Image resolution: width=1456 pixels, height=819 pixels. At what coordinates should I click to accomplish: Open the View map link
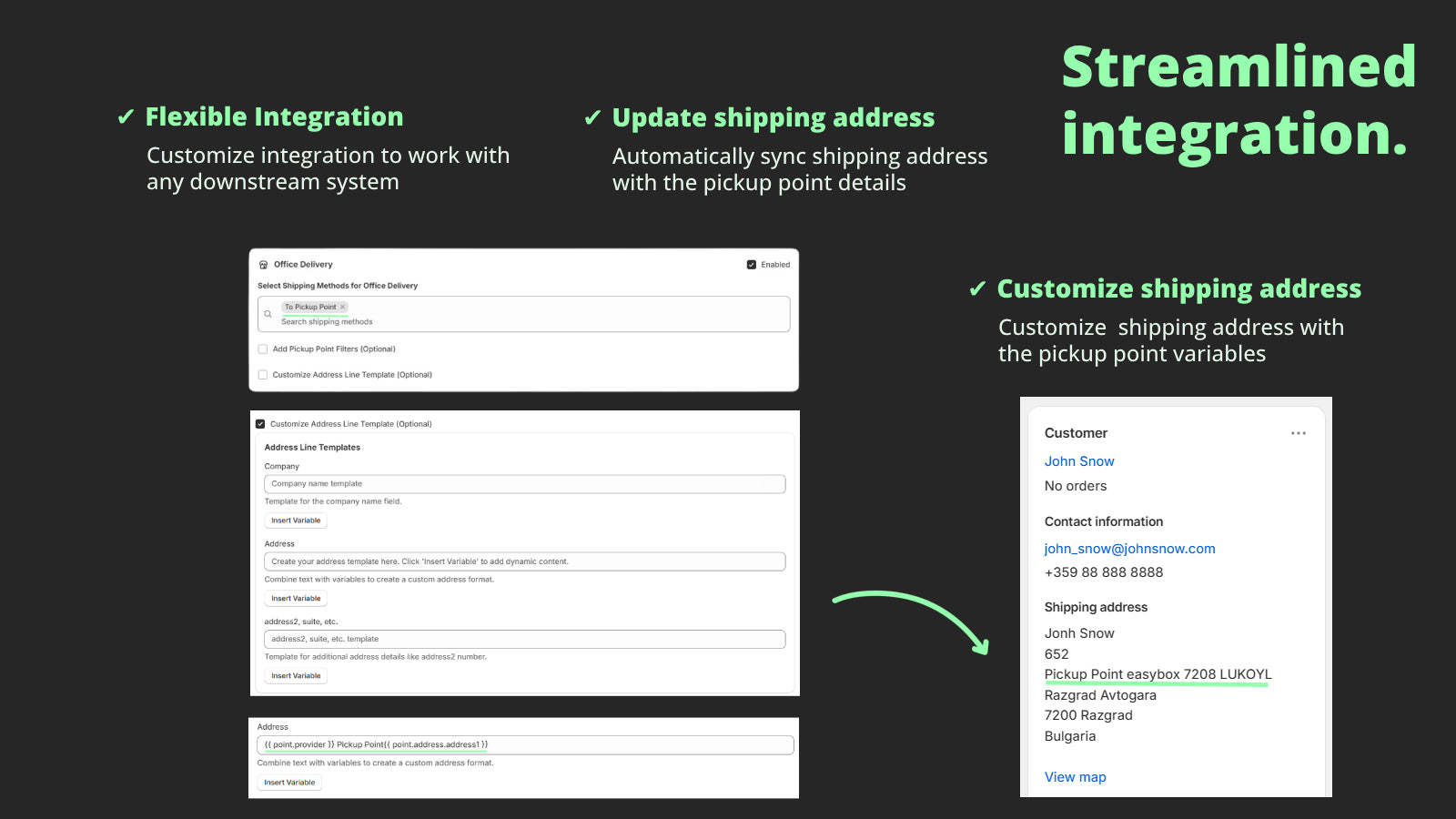[x=1076, y=777]
